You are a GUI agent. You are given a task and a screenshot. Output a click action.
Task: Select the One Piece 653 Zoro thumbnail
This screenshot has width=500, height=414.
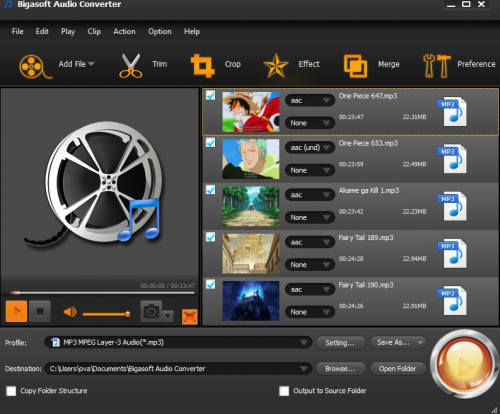tap(251, 159)
